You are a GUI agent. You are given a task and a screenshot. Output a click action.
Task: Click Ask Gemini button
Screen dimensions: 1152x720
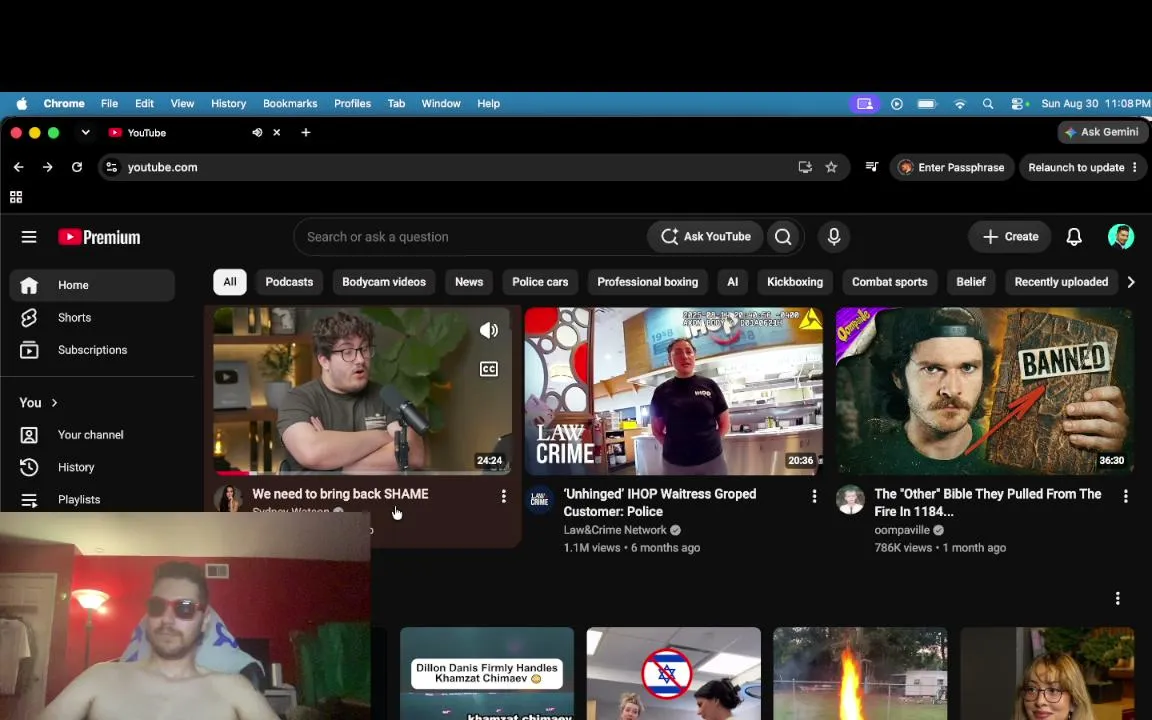point(1102,132)
